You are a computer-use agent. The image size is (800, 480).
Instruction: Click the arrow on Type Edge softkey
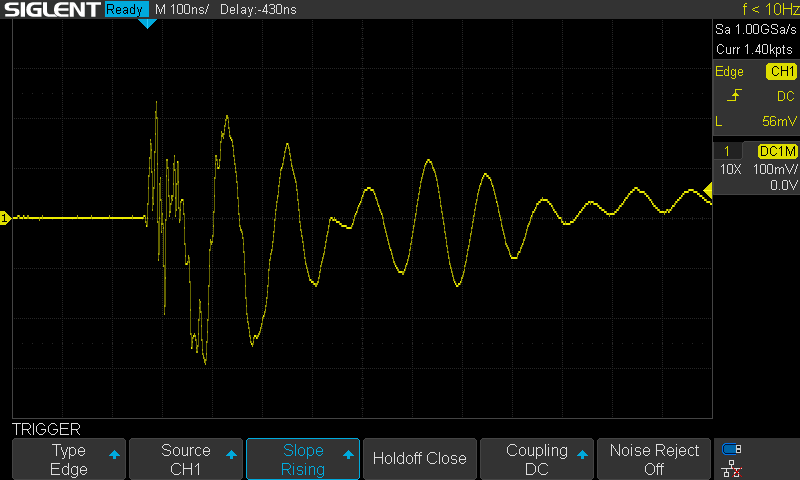[x=114, y=454]
